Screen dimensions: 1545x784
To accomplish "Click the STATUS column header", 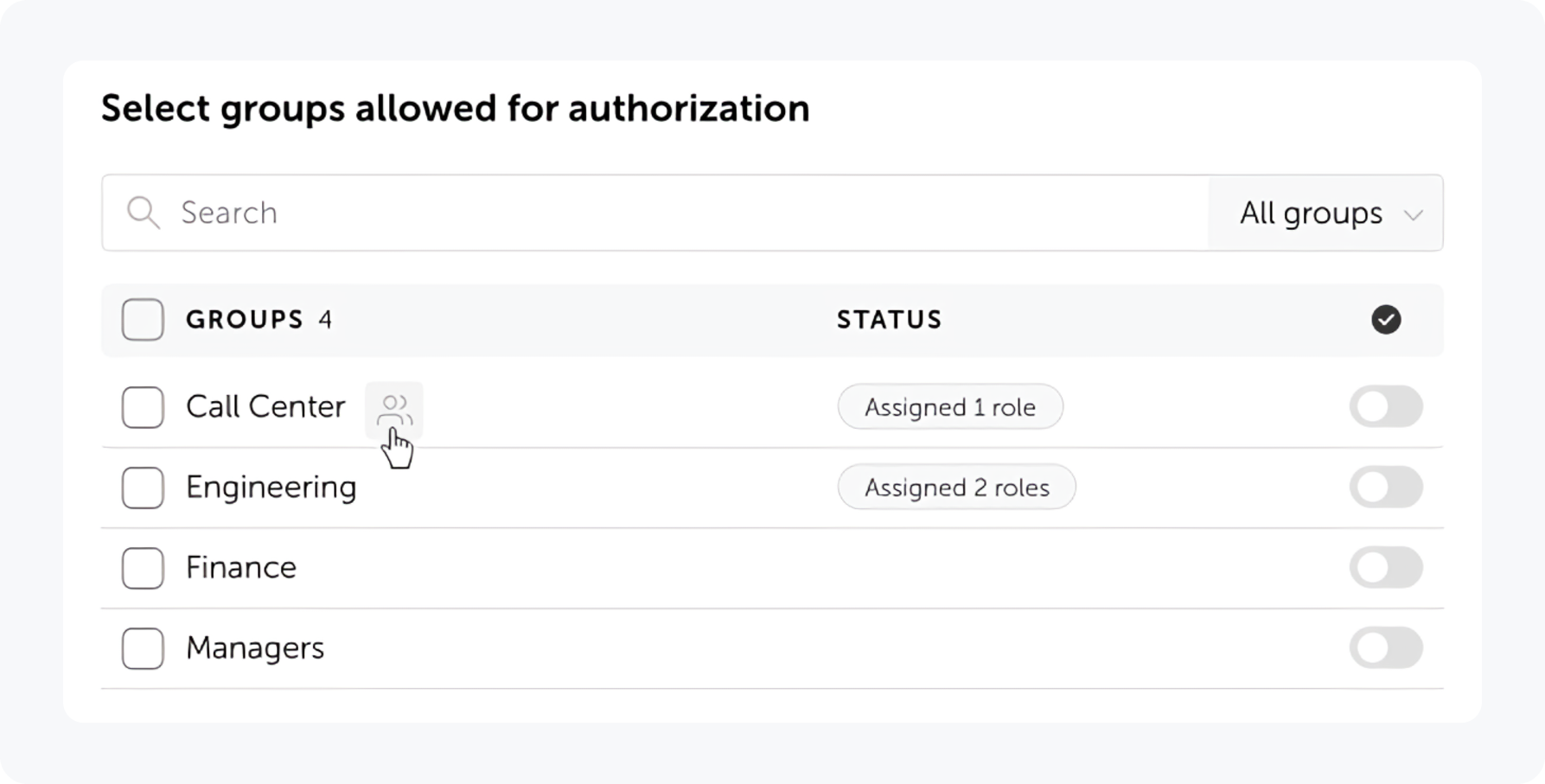I will (x=889, y=320).
